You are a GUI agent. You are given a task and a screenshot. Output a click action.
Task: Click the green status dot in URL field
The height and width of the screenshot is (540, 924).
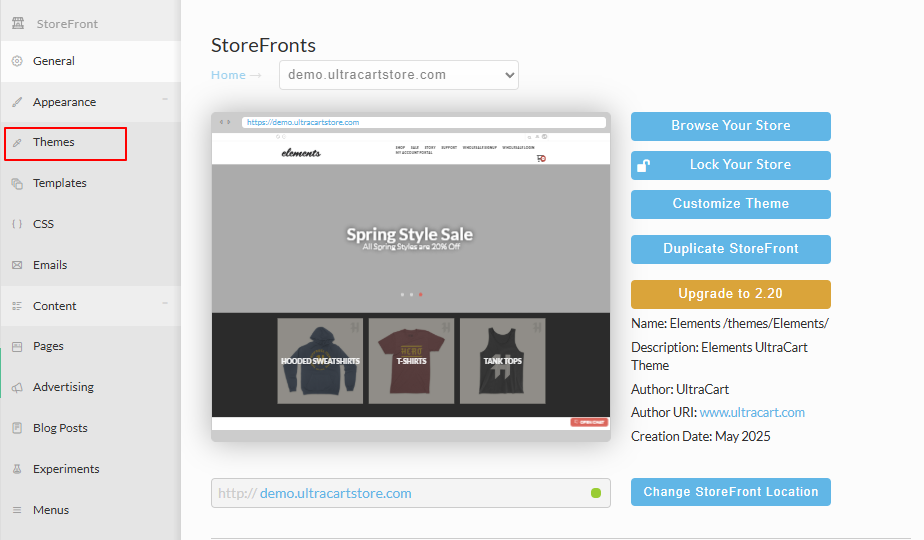(x=596, y=493)
